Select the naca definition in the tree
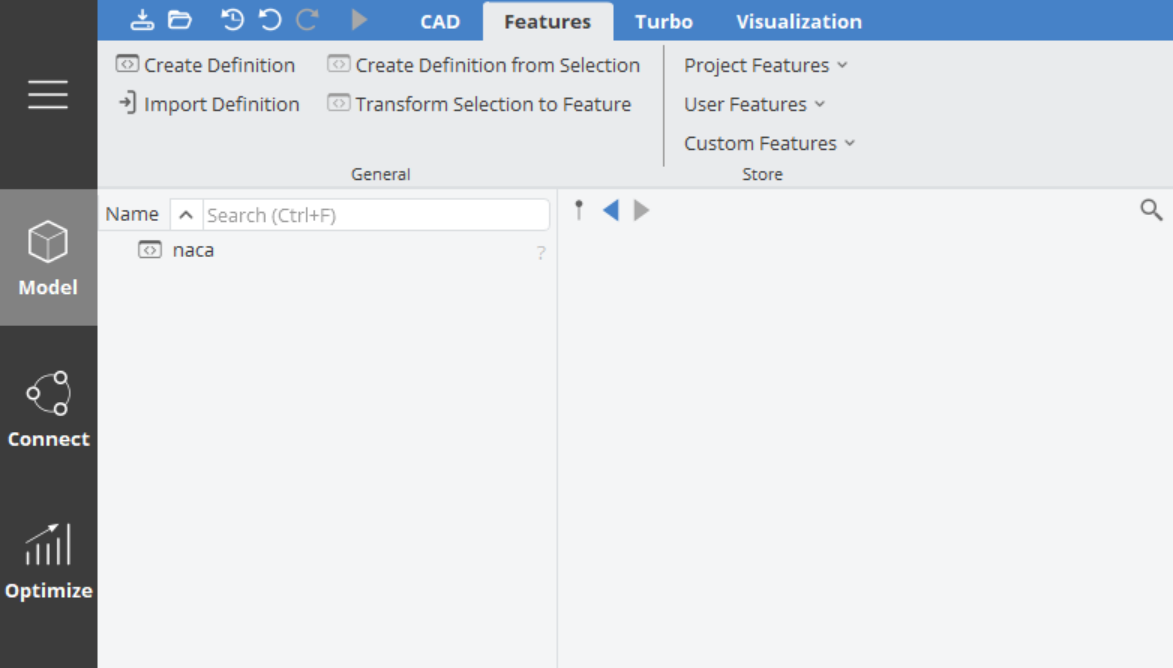The image size is (1173, 668). (193, 250)
